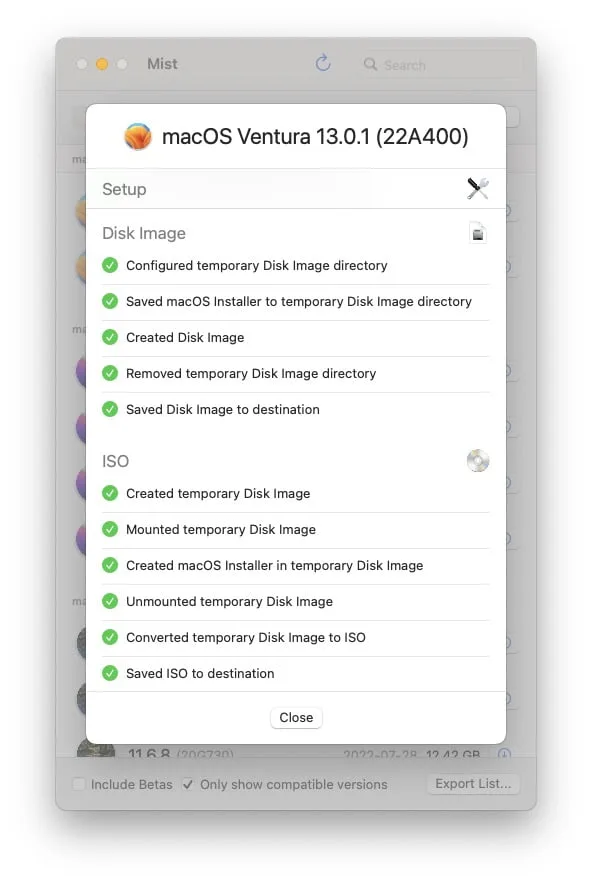The image size is (592, 884).
Task: Click text Unmounted temporary Disk Image
Action: tap(229, 602)
